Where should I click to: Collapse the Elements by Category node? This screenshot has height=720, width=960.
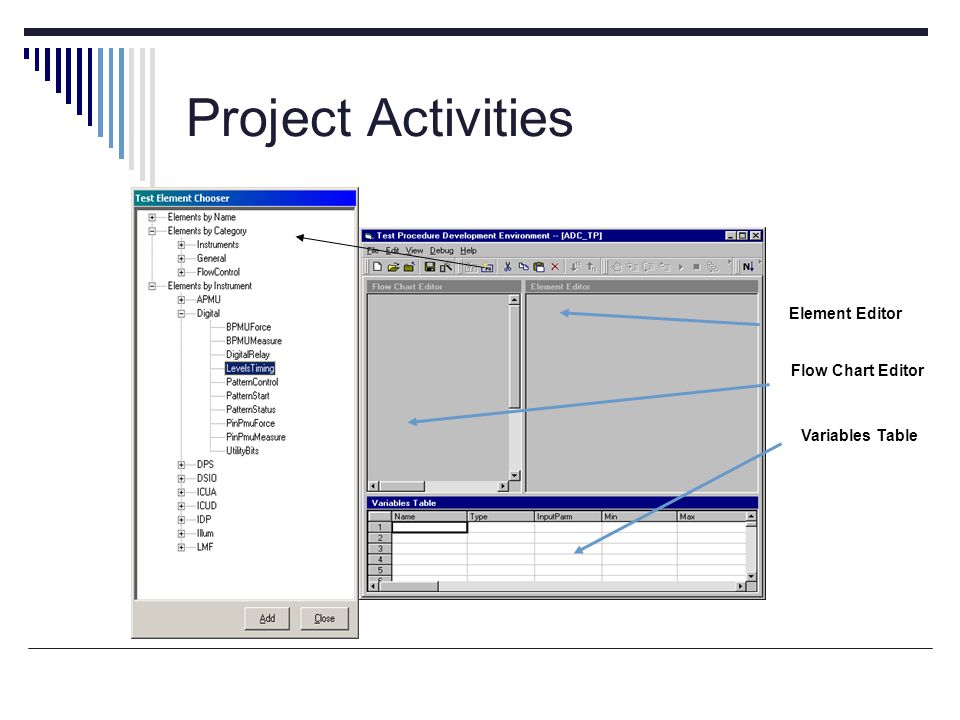point(152,231)
